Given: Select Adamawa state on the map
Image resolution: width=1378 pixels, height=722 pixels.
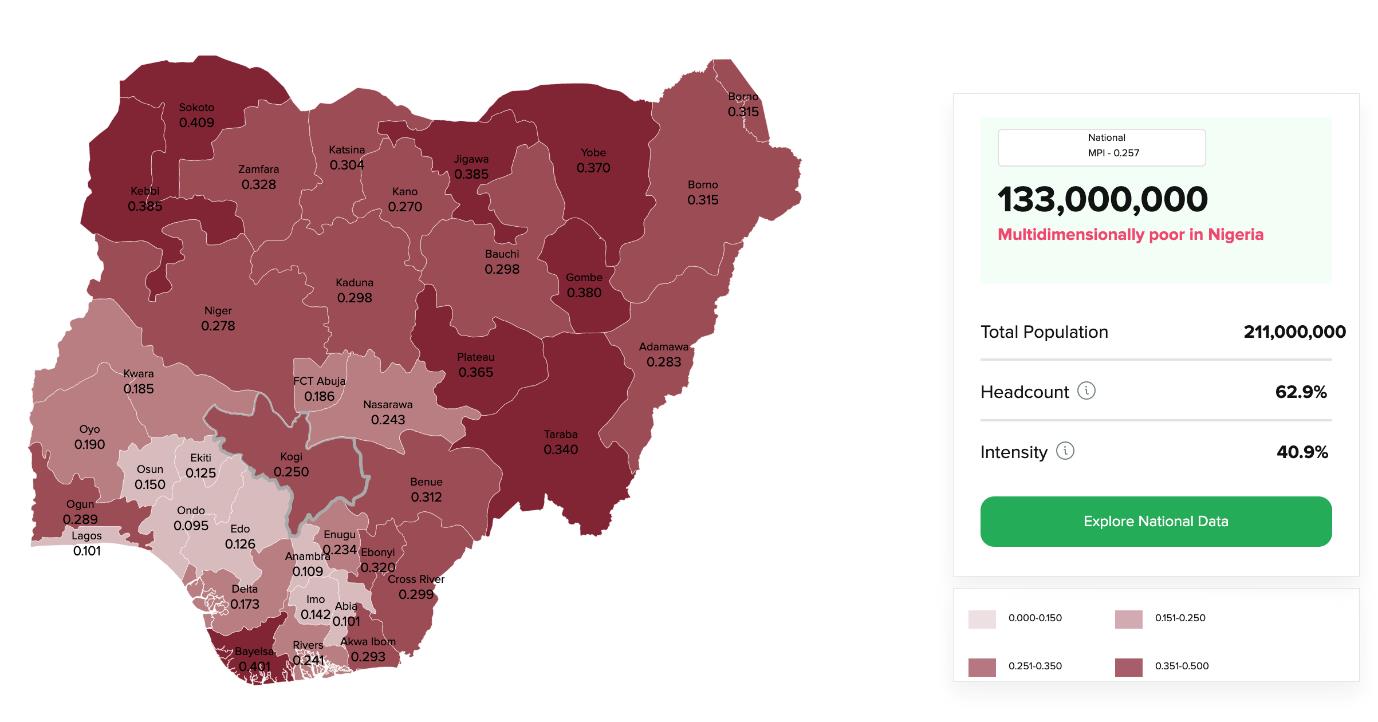Looking at the screenshot, I should tap(664, 354).
